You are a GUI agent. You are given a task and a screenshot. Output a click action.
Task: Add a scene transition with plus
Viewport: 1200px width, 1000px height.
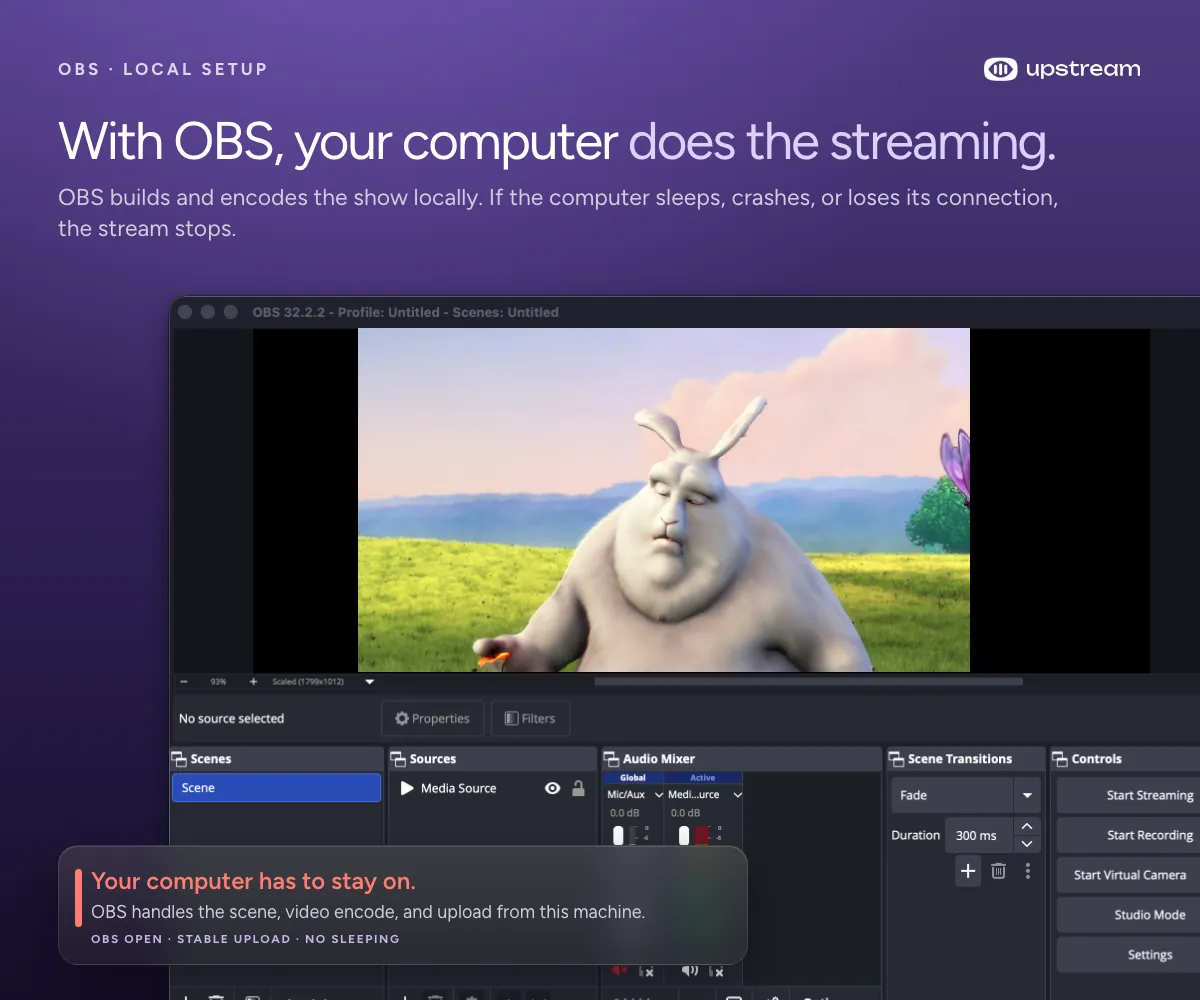[968, 871]
